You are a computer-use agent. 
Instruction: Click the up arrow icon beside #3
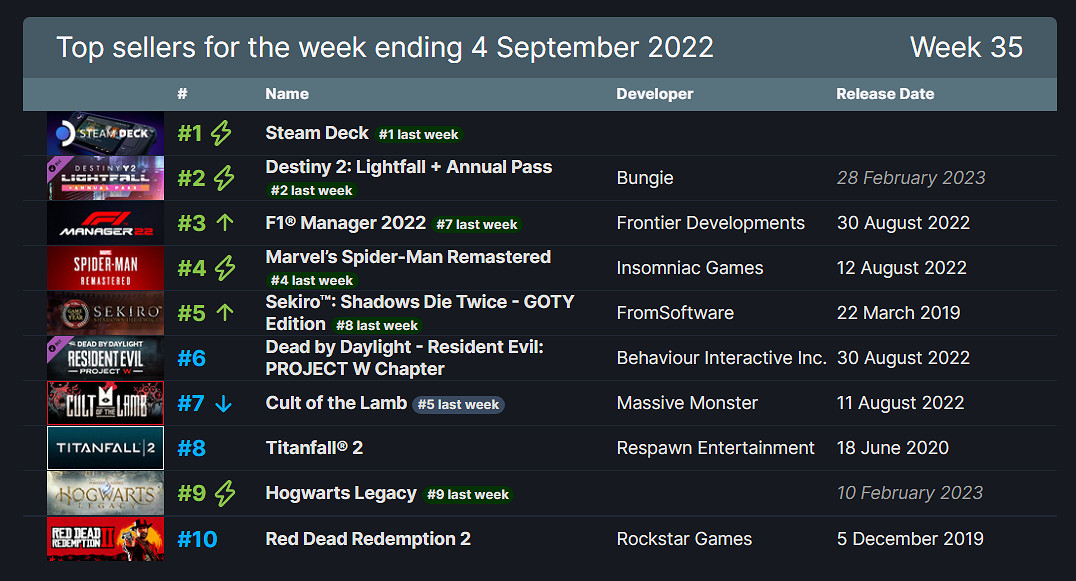tap(224, 223)
